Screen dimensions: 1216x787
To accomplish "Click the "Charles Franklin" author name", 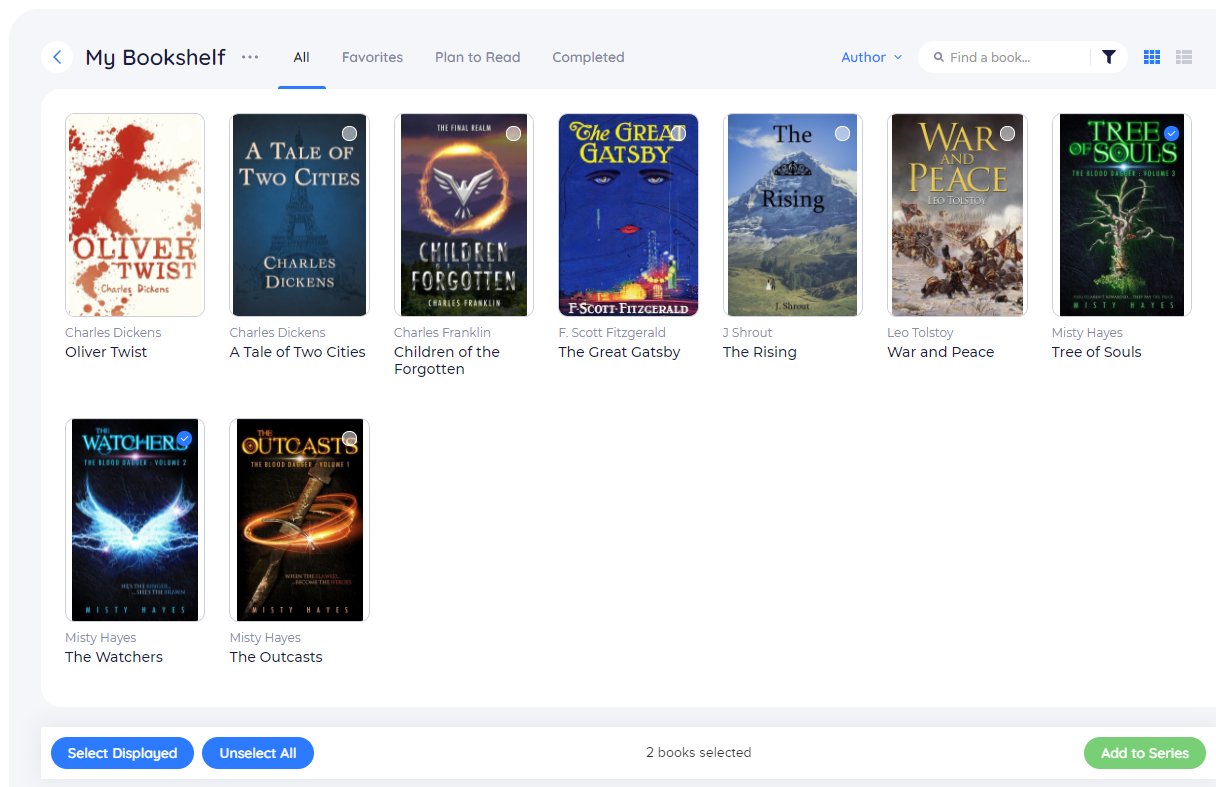I will click(442, 332).
